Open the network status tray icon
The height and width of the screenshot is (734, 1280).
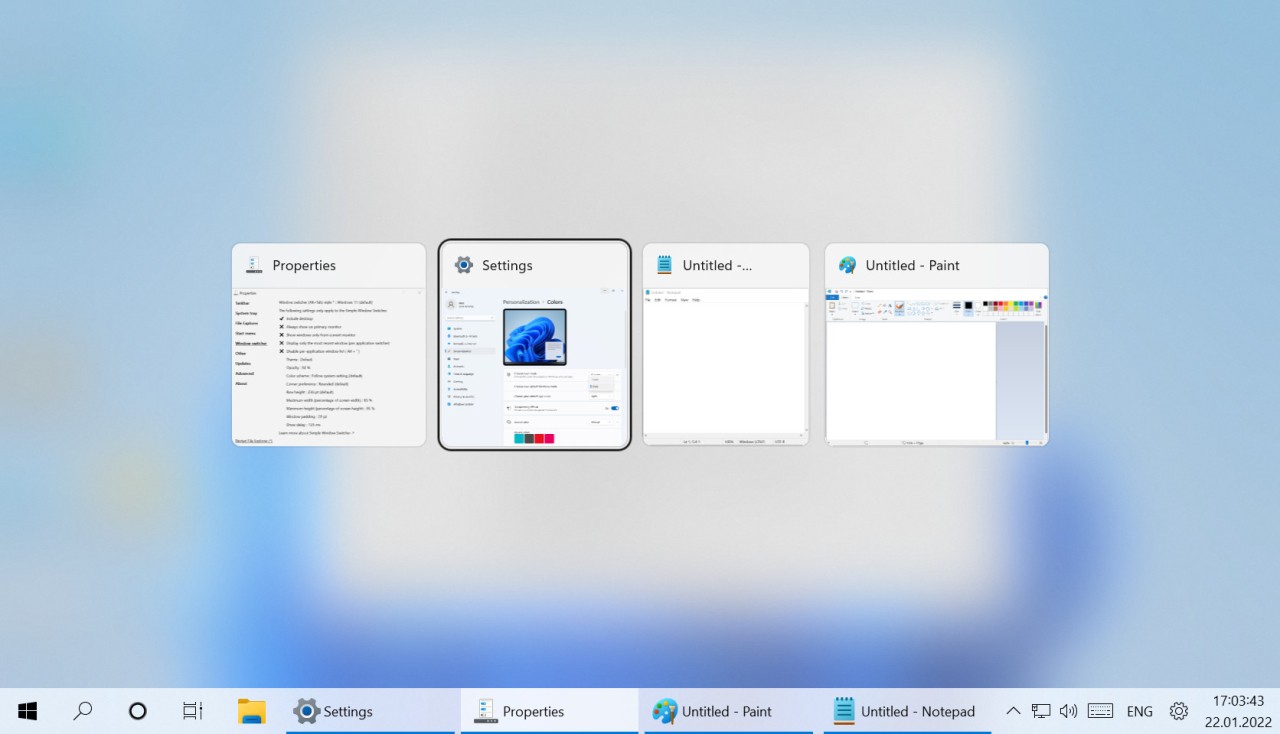[1041, 711]
